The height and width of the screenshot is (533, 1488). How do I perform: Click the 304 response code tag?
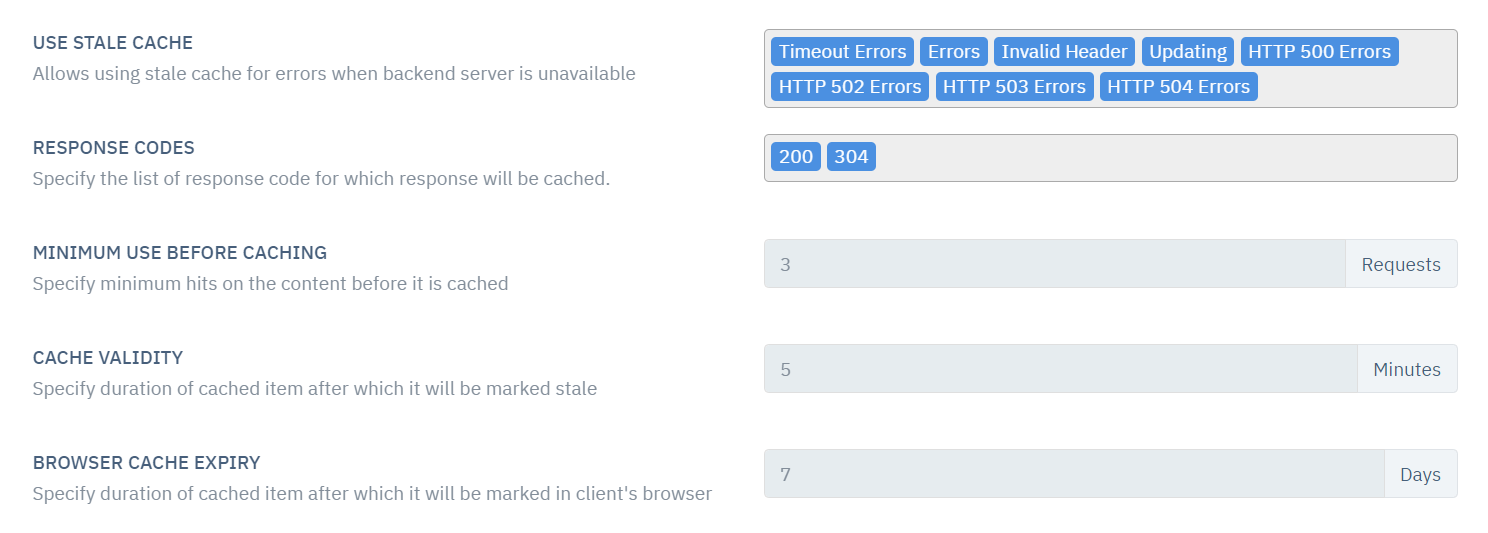click(x=851, y=157)
